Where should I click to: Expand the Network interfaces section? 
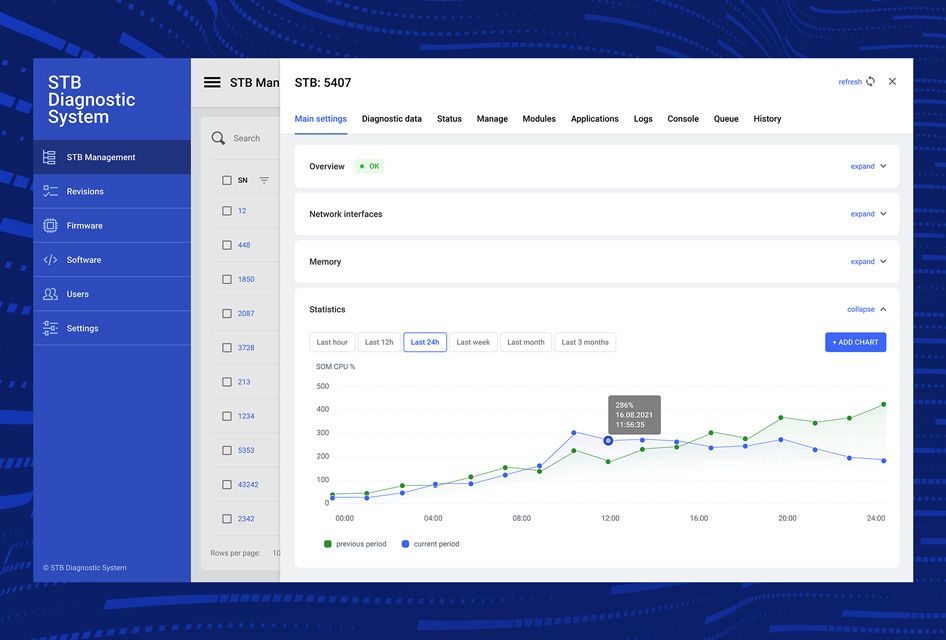tap(868, 214)
